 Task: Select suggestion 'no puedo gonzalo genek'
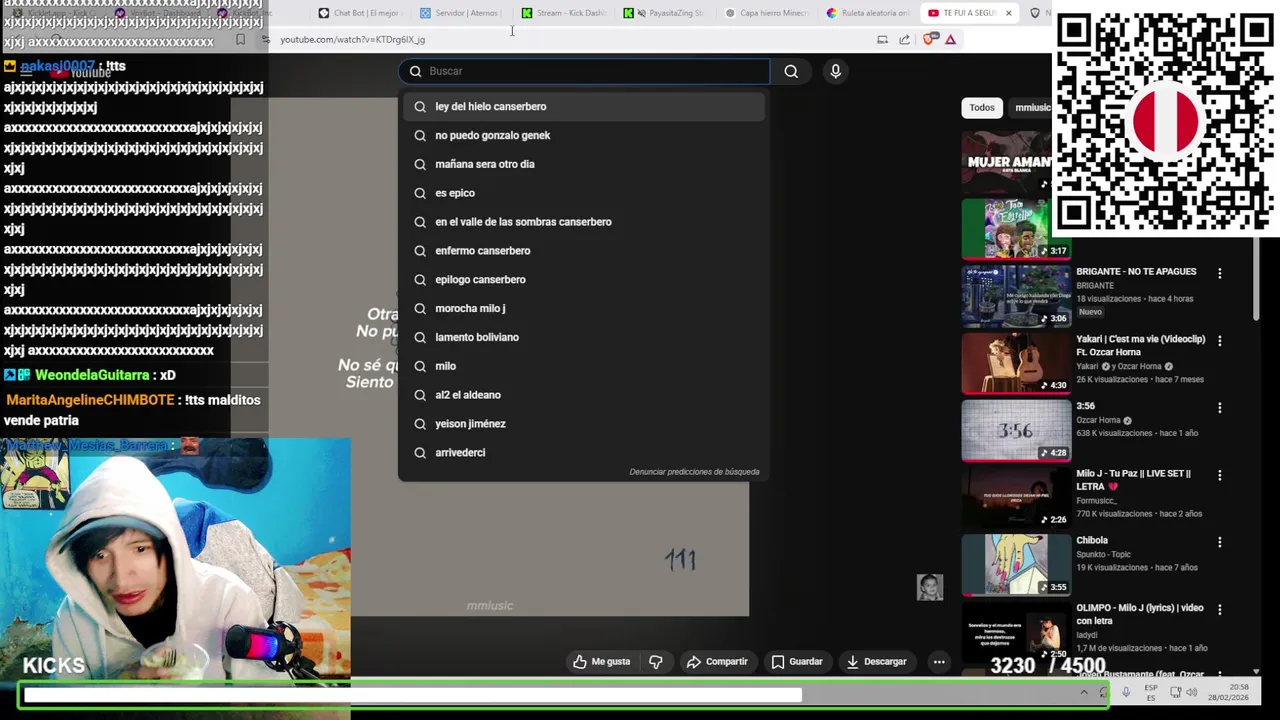[584, 135]
